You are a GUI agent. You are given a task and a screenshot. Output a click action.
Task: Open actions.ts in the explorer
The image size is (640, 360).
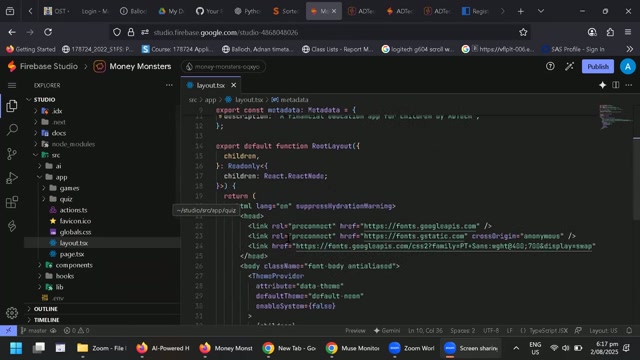coord(73,210)
